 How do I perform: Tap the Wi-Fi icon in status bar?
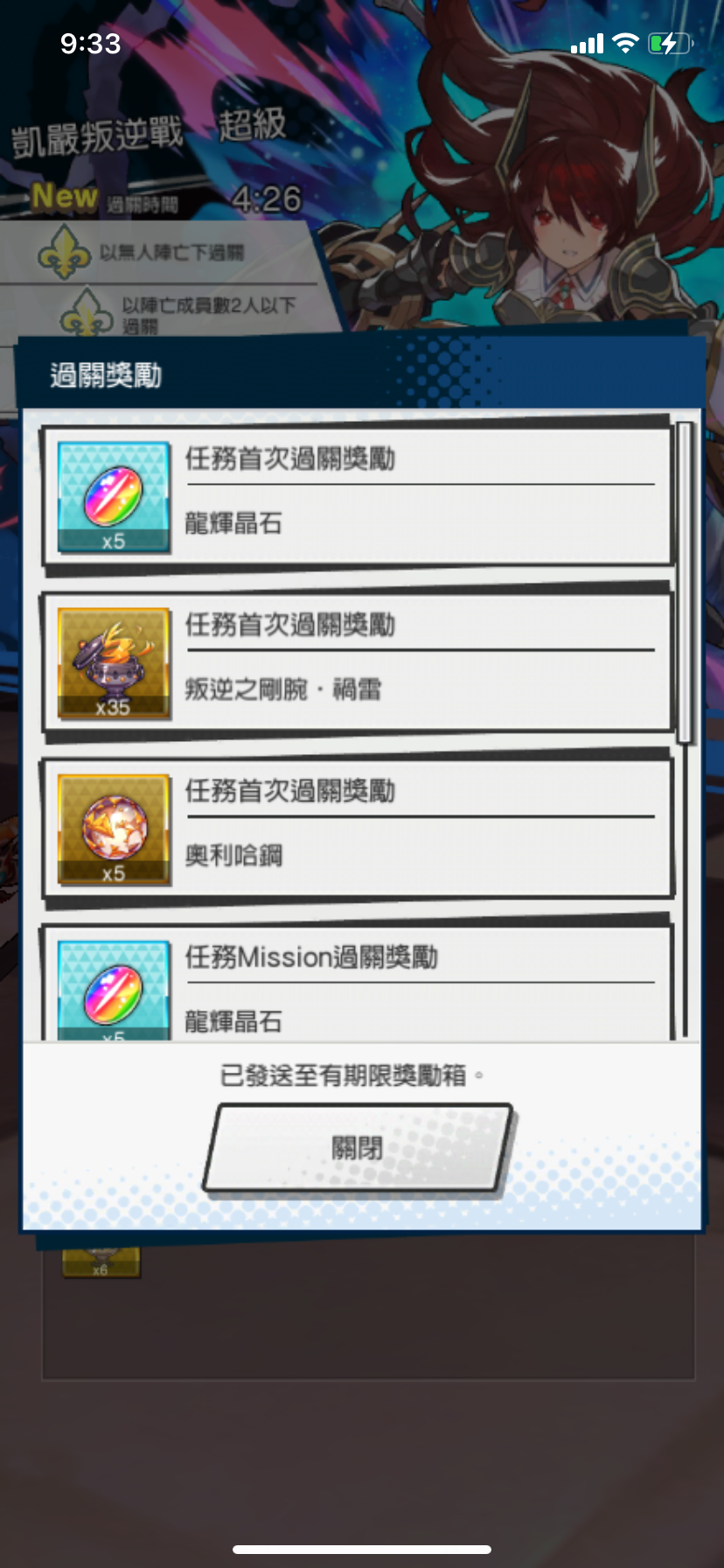point(625,43)
